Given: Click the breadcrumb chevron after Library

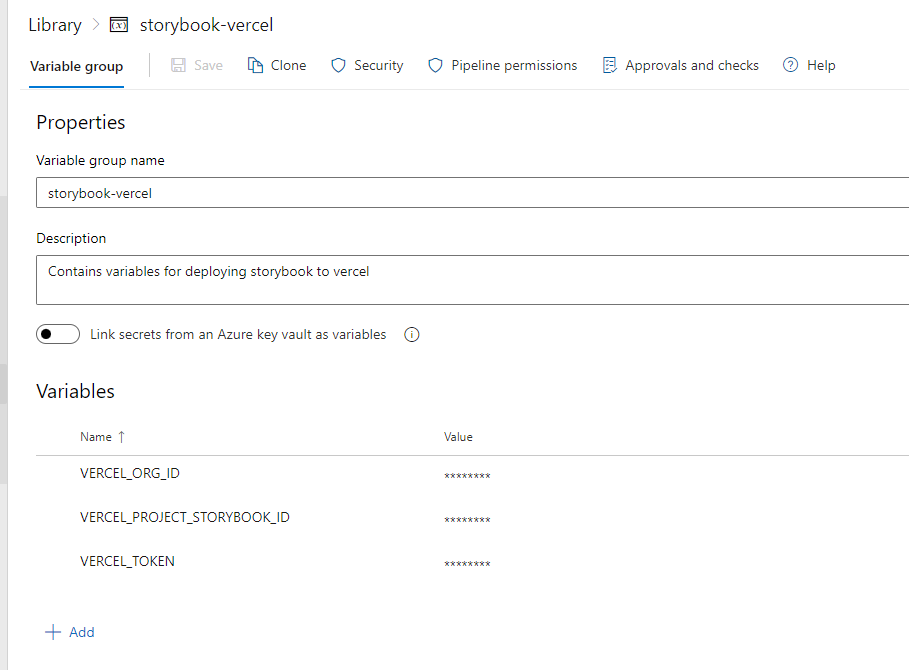Looking at the screenshot, I should tap(96, 25).
